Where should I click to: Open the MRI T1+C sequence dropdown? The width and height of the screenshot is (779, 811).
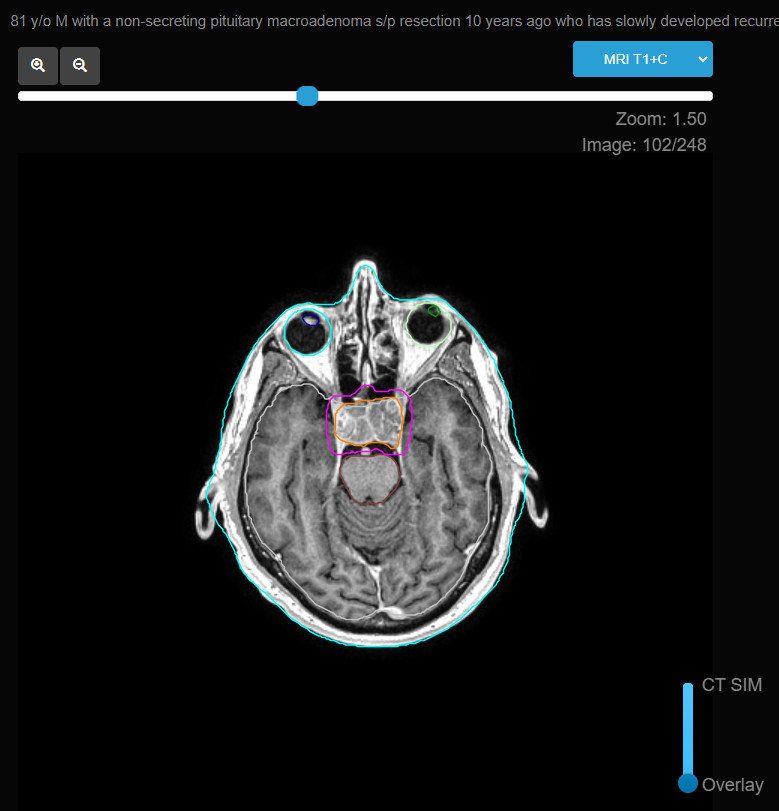(x=642, y=59)
